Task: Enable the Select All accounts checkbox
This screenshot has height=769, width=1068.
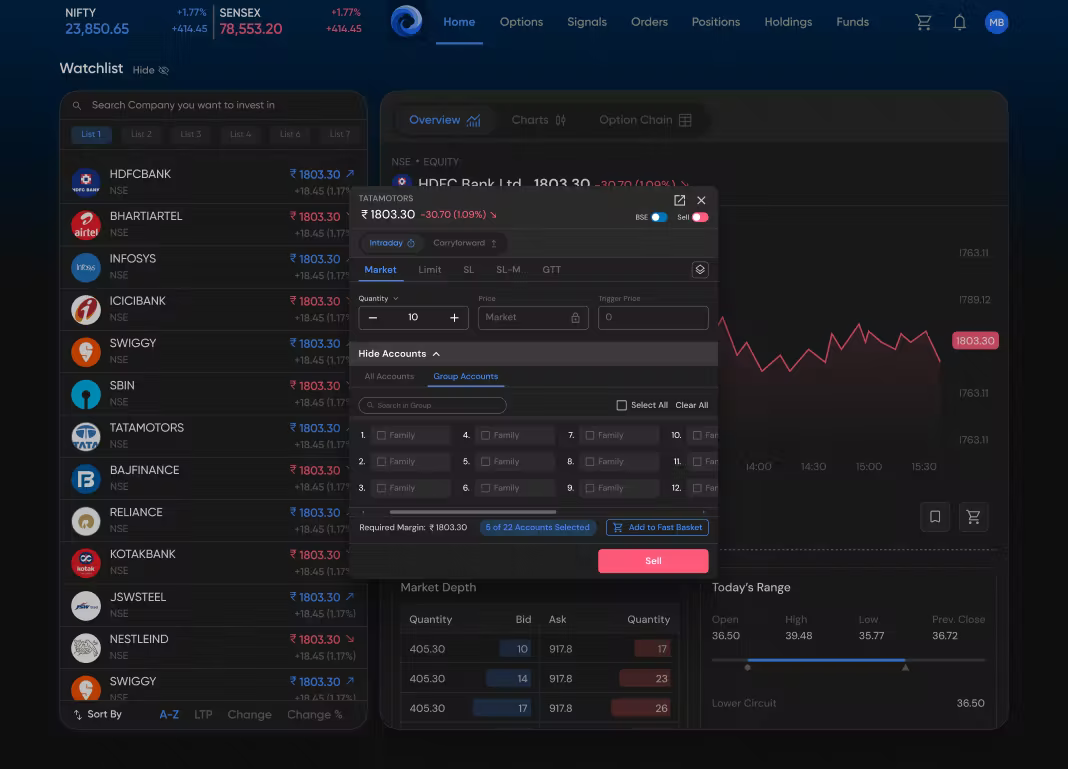Action: 621,405
